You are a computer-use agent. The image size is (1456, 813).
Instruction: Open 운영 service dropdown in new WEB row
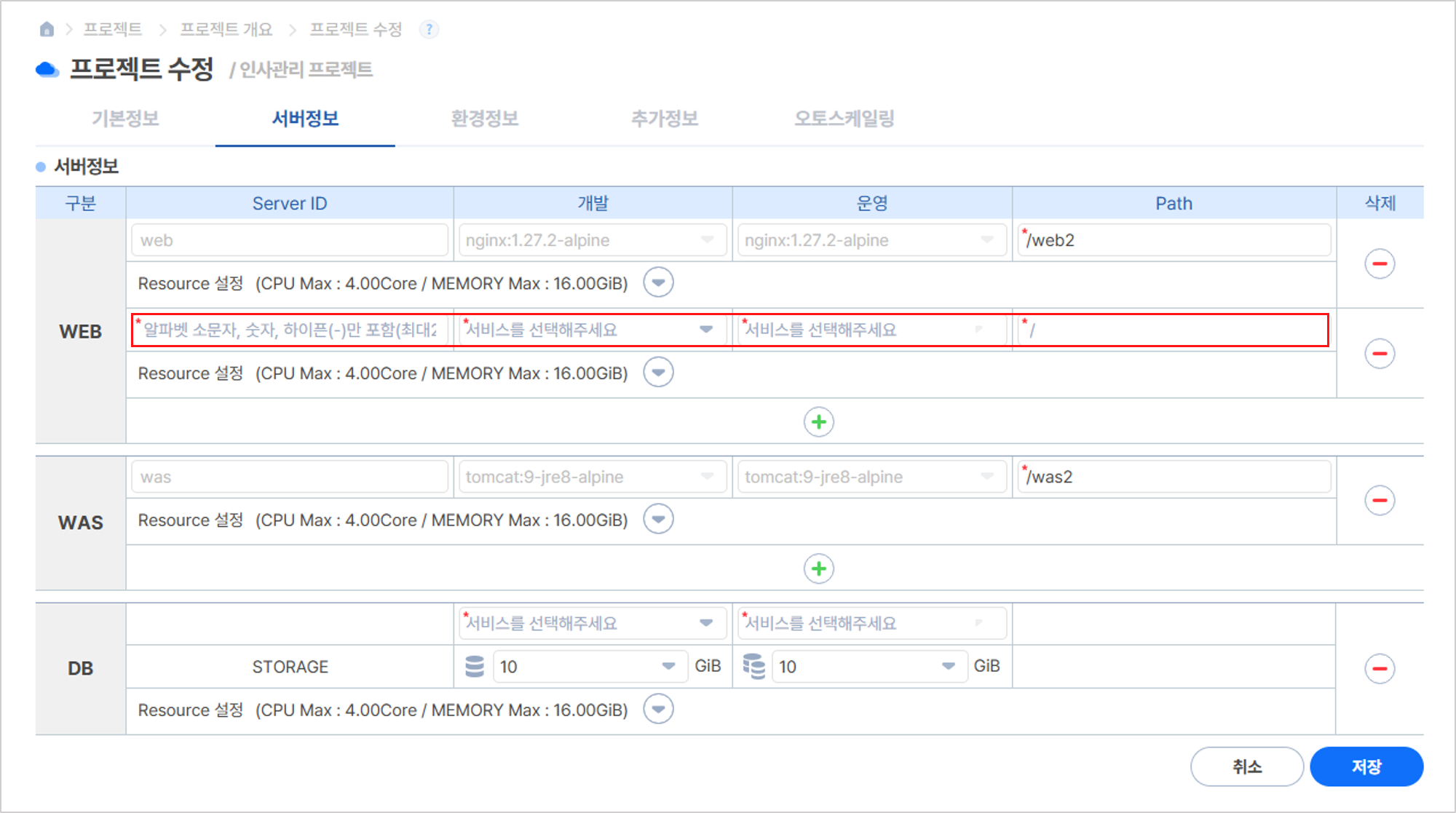(871, 330)
